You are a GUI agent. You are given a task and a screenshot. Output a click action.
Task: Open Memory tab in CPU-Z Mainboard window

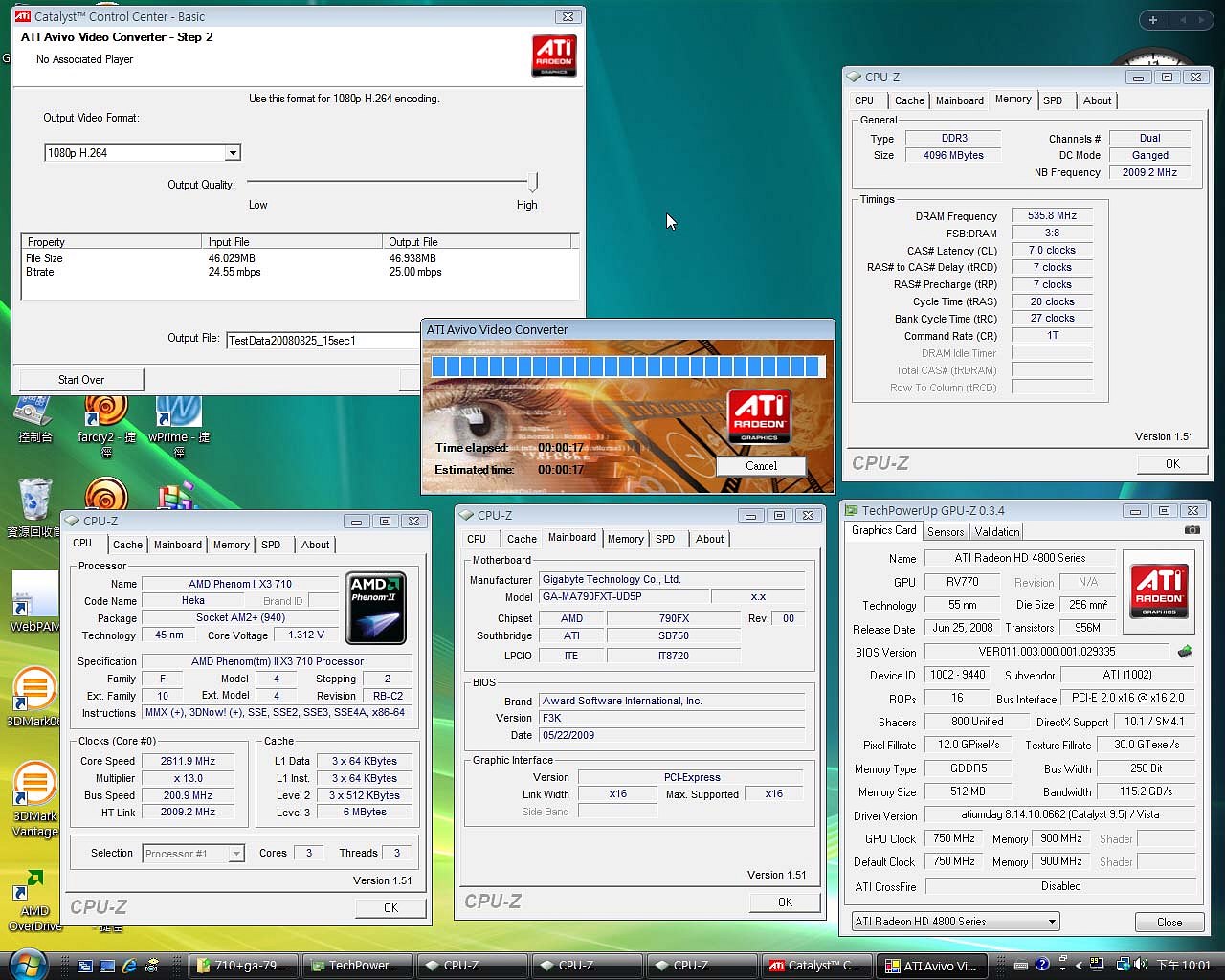(x=626, y=539)
